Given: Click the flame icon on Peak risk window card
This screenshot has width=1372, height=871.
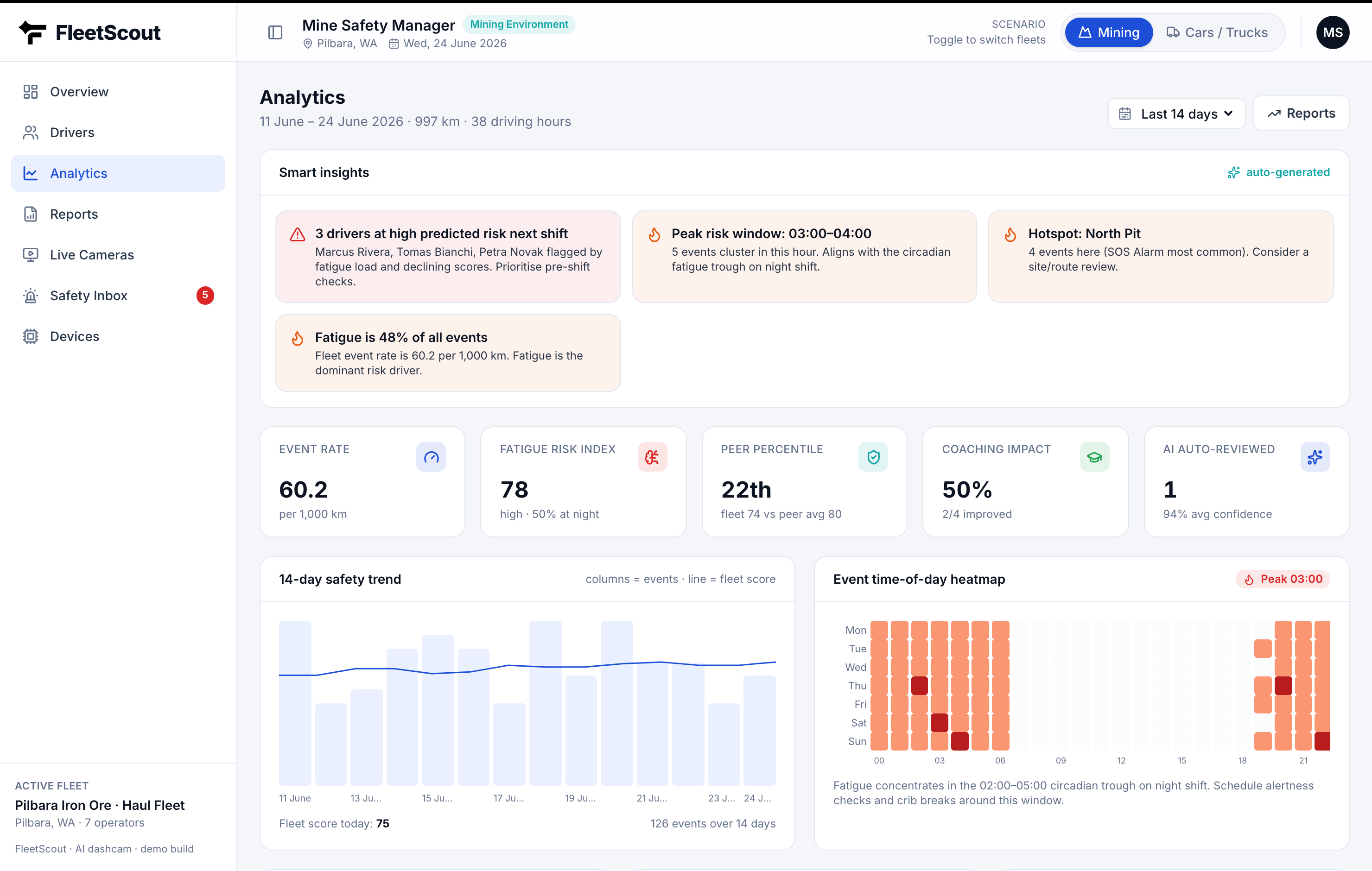Looking at the screenshot, I should (654, 234).
